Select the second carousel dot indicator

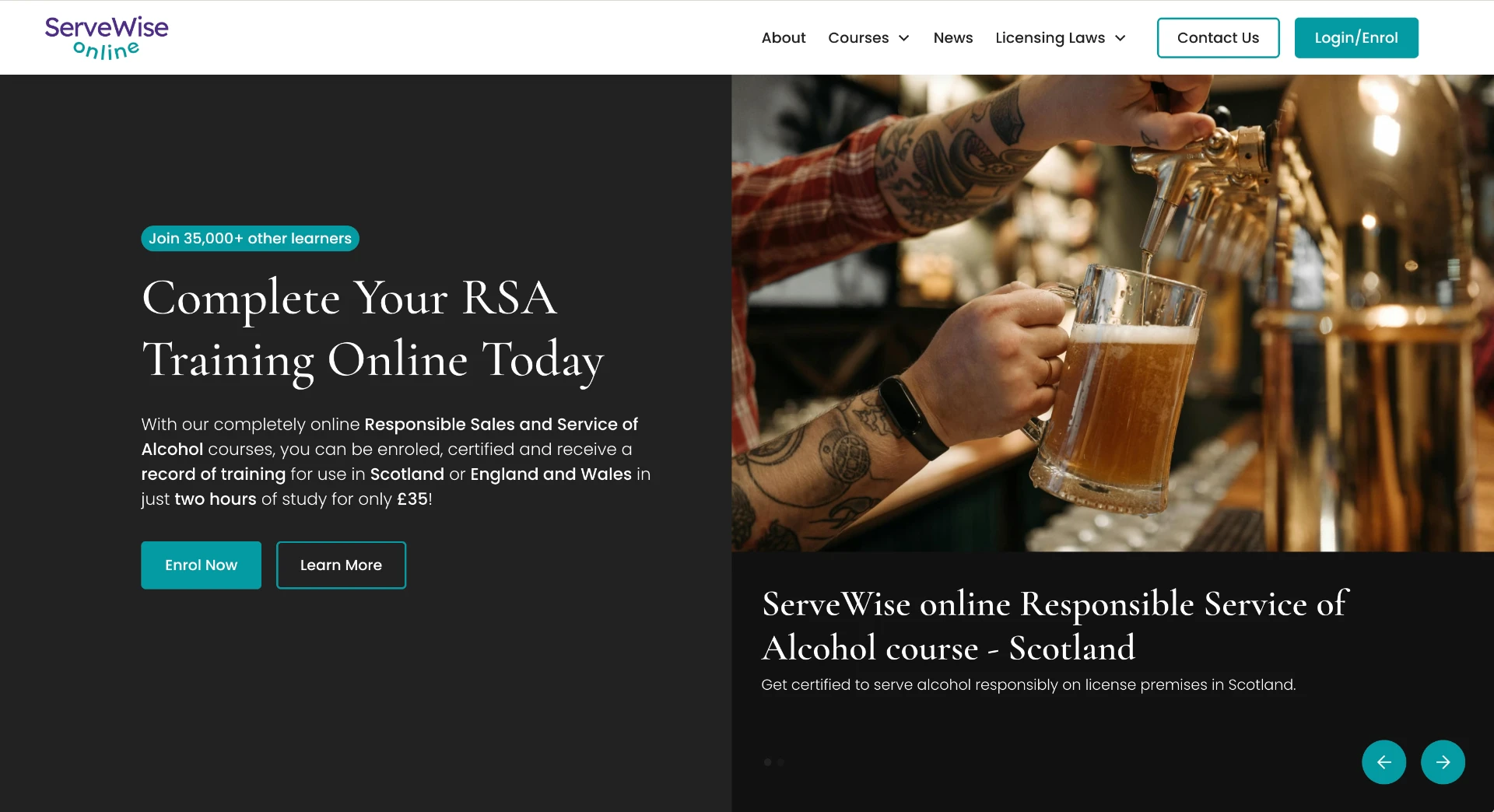(780, 762)
